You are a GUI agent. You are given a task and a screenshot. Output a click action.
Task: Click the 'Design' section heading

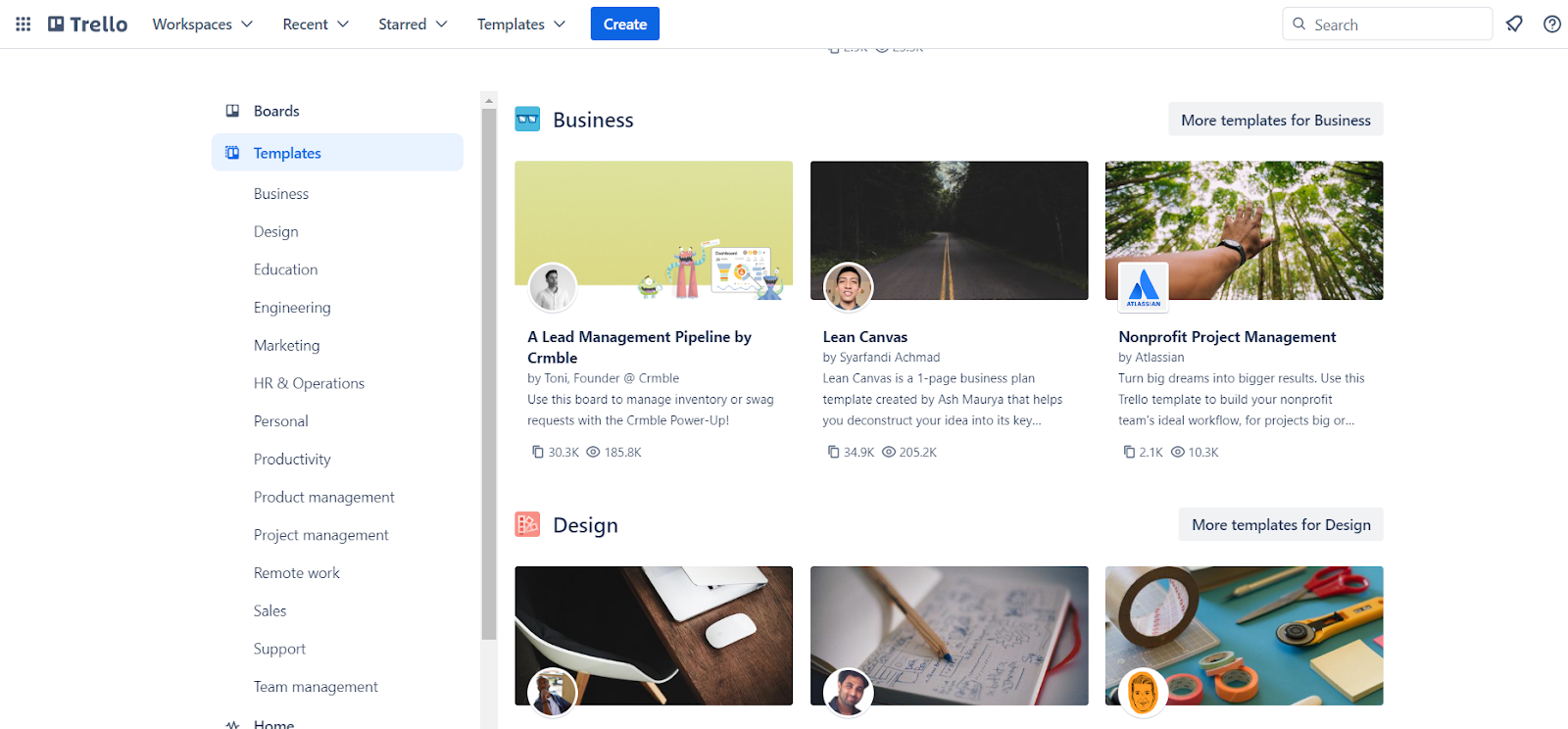click(585, 525)
